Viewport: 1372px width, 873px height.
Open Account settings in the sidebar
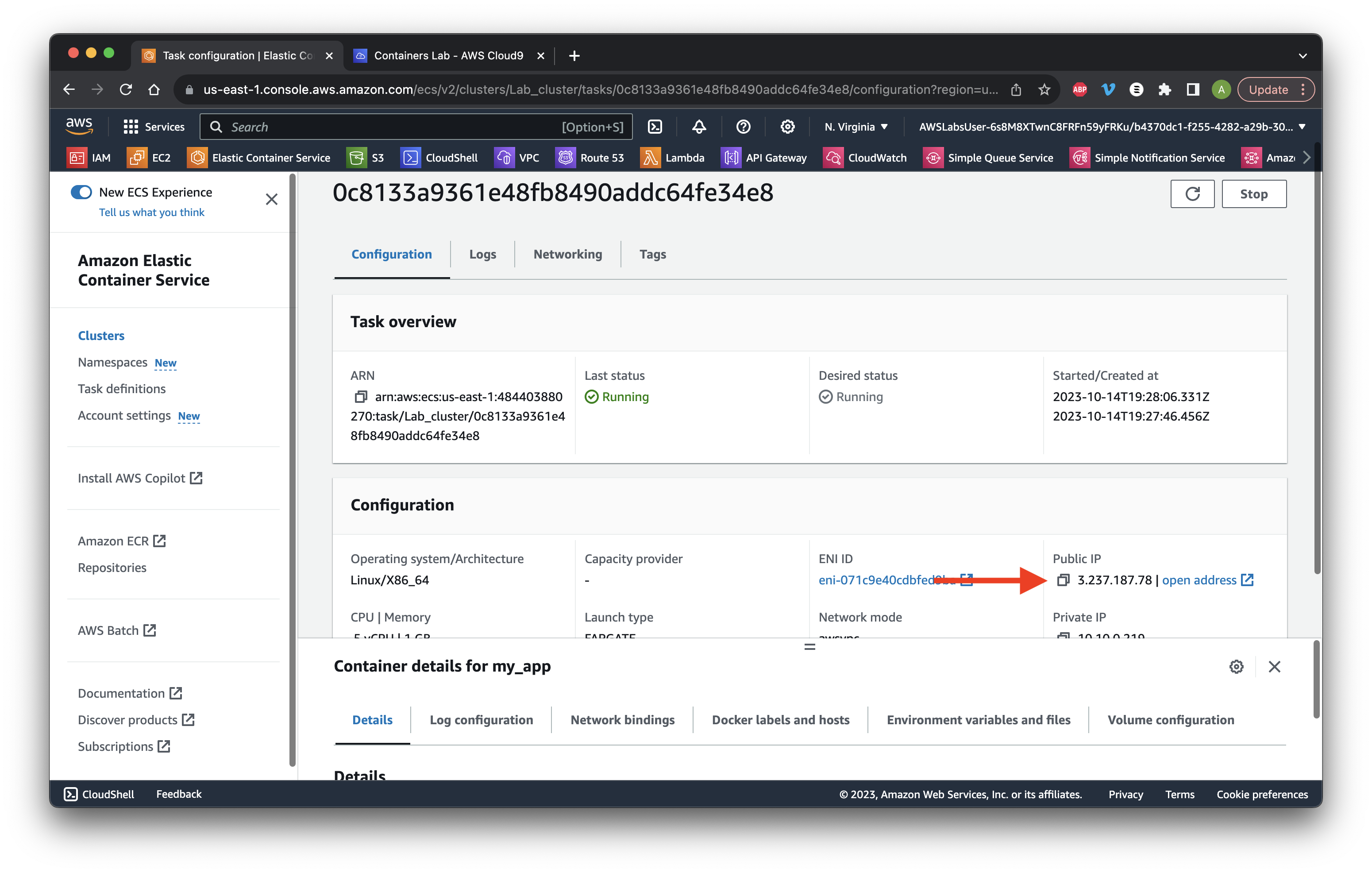tap(124, 415)
